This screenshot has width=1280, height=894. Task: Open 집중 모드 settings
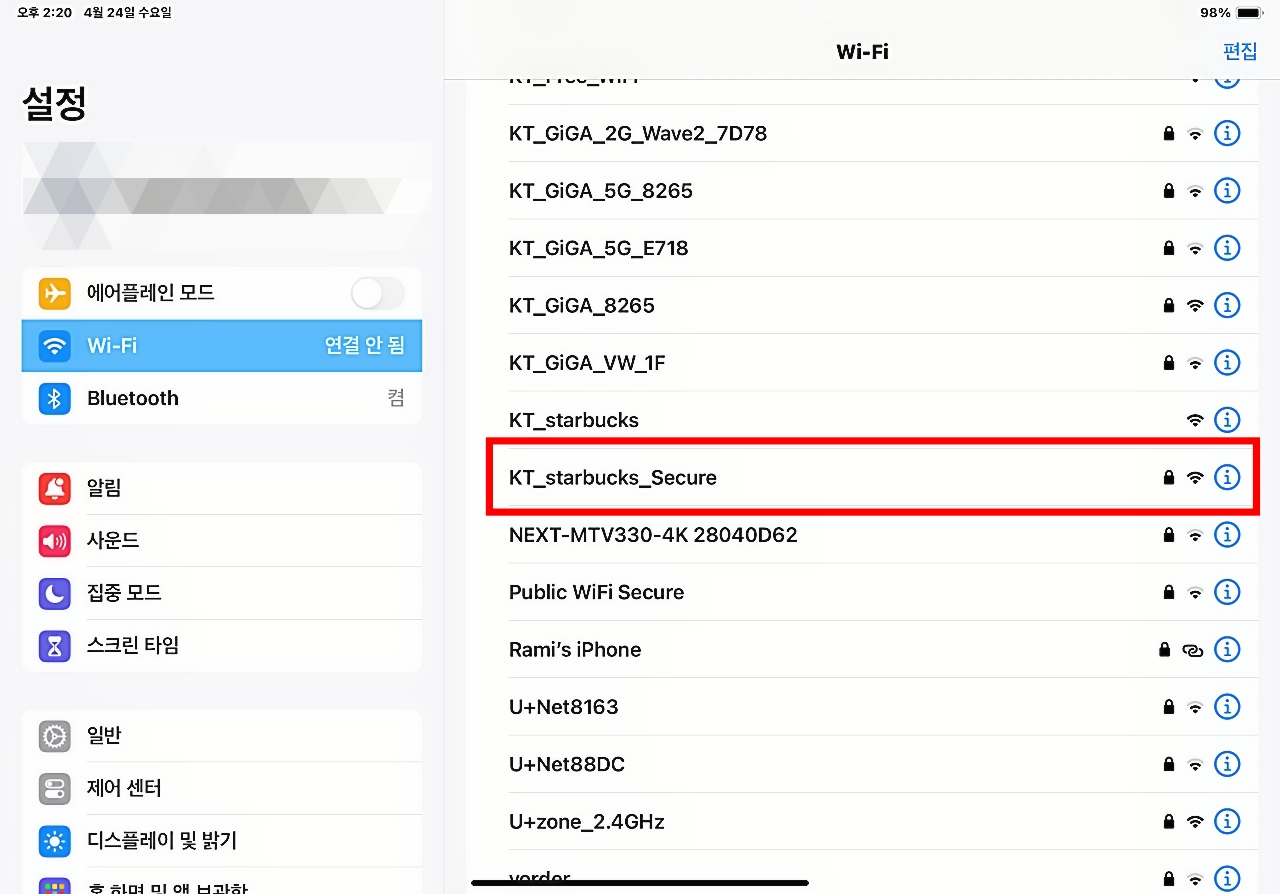pyautogui.click(x=222, y=593)
